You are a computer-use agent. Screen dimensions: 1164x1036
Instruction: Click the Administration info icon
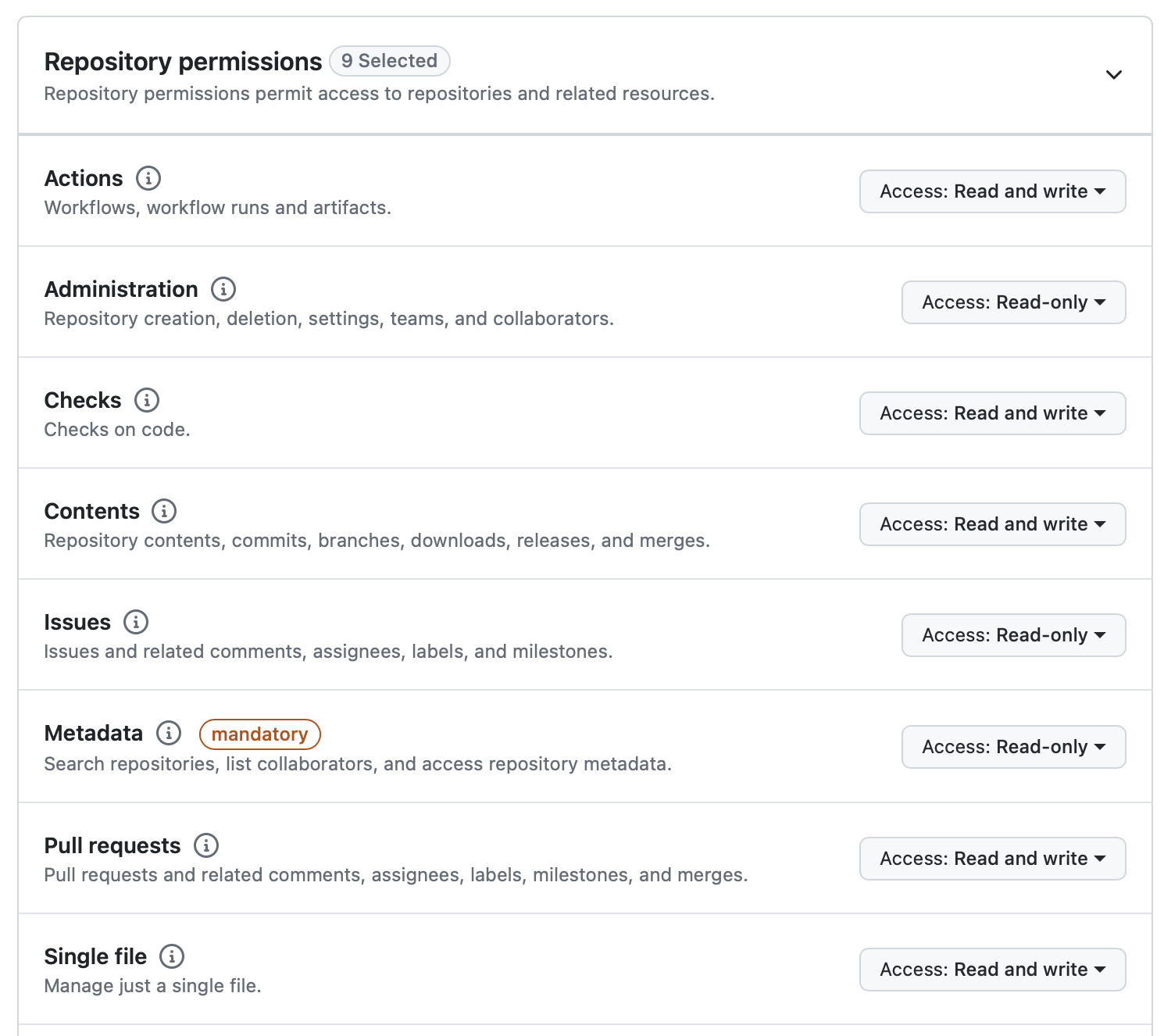point(222,289)
